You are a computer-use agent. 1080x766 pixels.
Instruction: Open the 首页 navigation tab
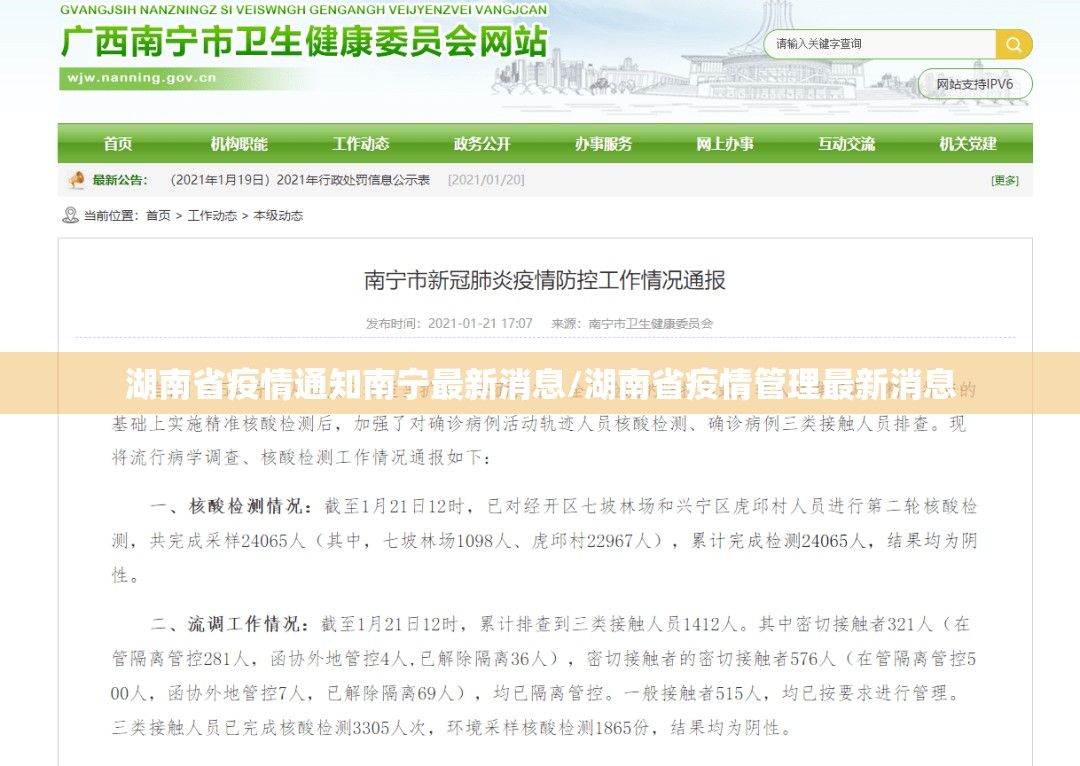click(x=118, y=144)
